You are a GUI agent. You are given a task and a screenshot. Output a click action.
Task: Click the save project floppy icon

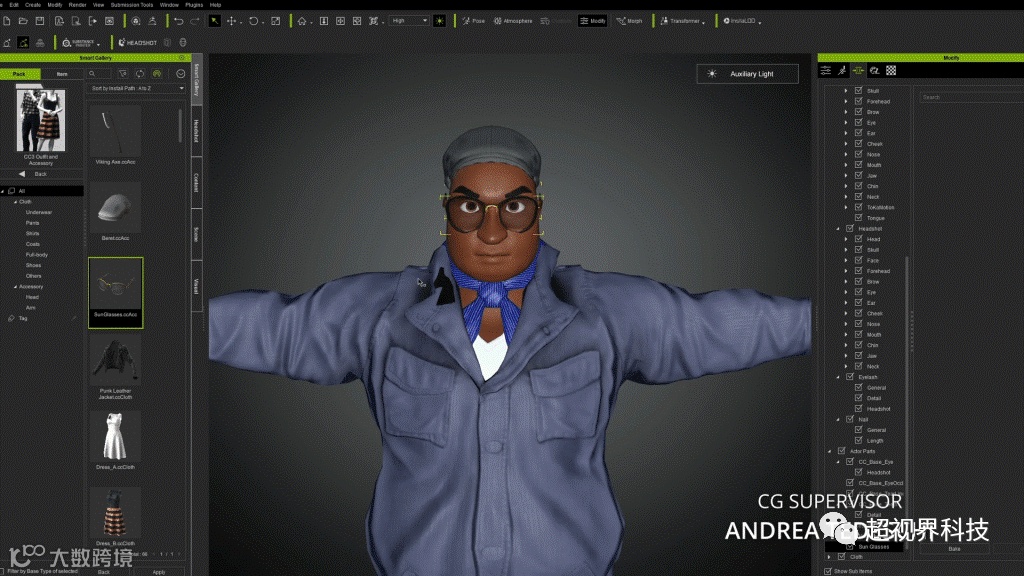(x=39, y=21)
